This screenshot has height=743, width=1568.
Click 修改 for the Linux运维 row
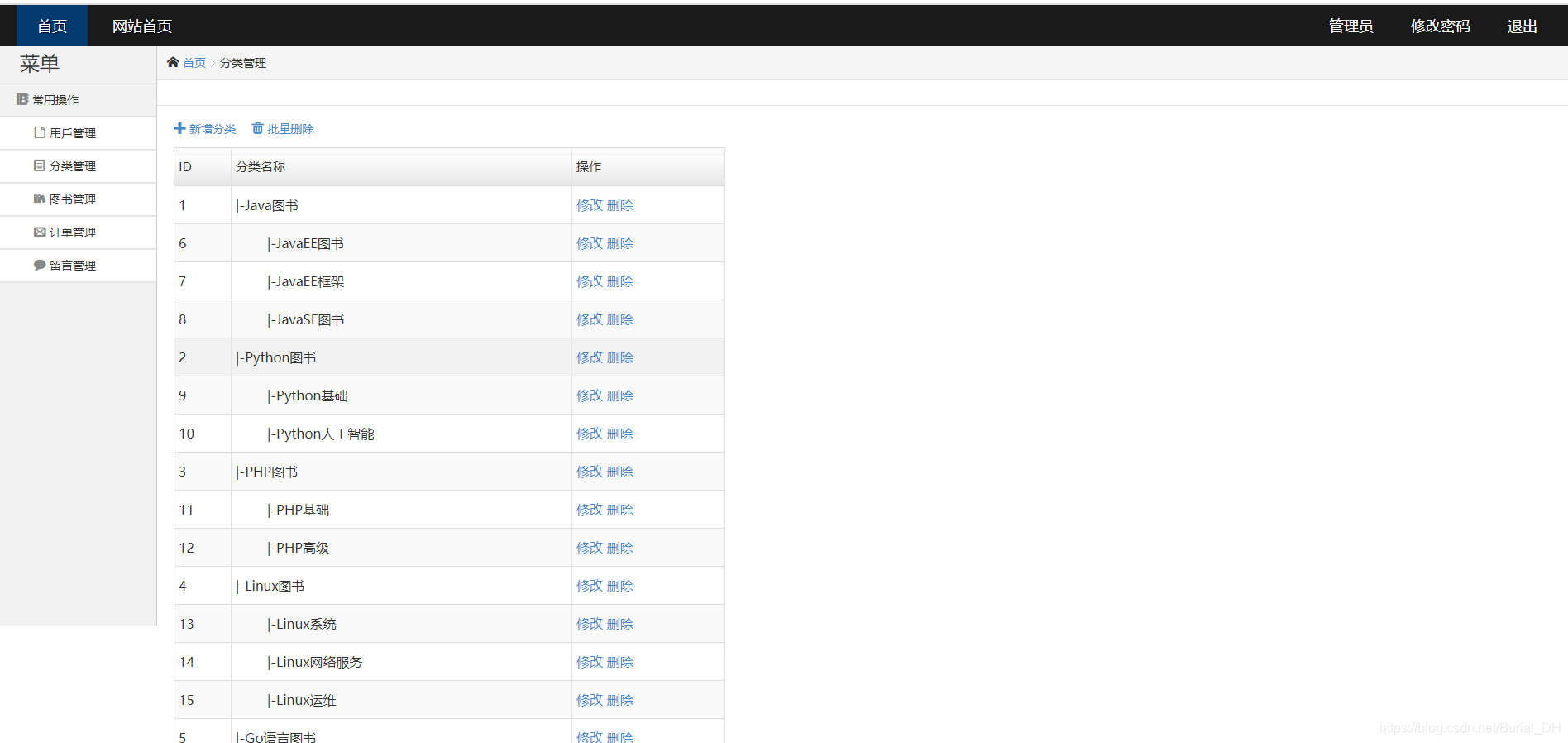coord(590,700)
